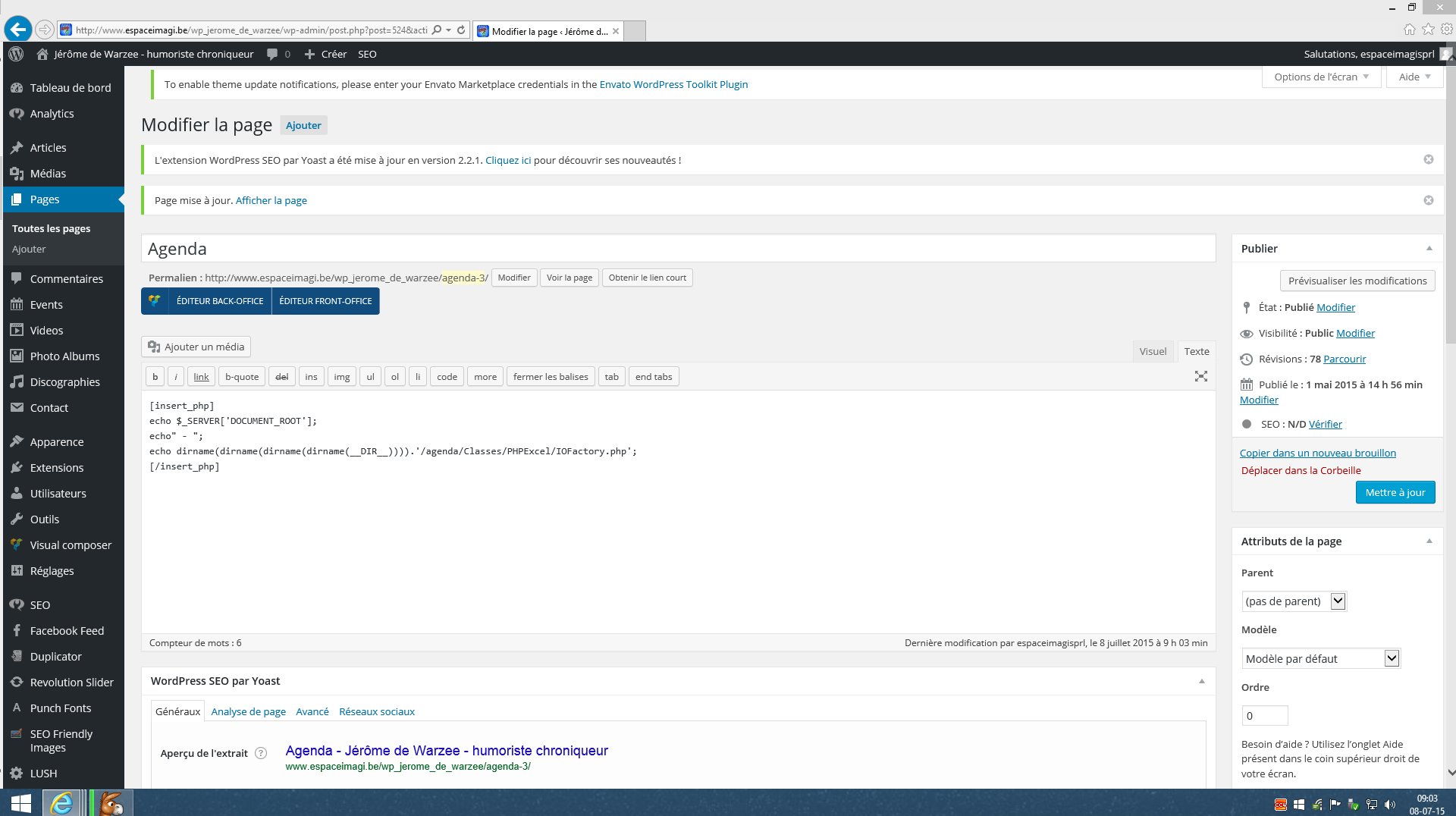Click the excerpt preview help question mark
Image resolution: width=1456 pixels, height=816 pixels.
[x=261, y=753]
